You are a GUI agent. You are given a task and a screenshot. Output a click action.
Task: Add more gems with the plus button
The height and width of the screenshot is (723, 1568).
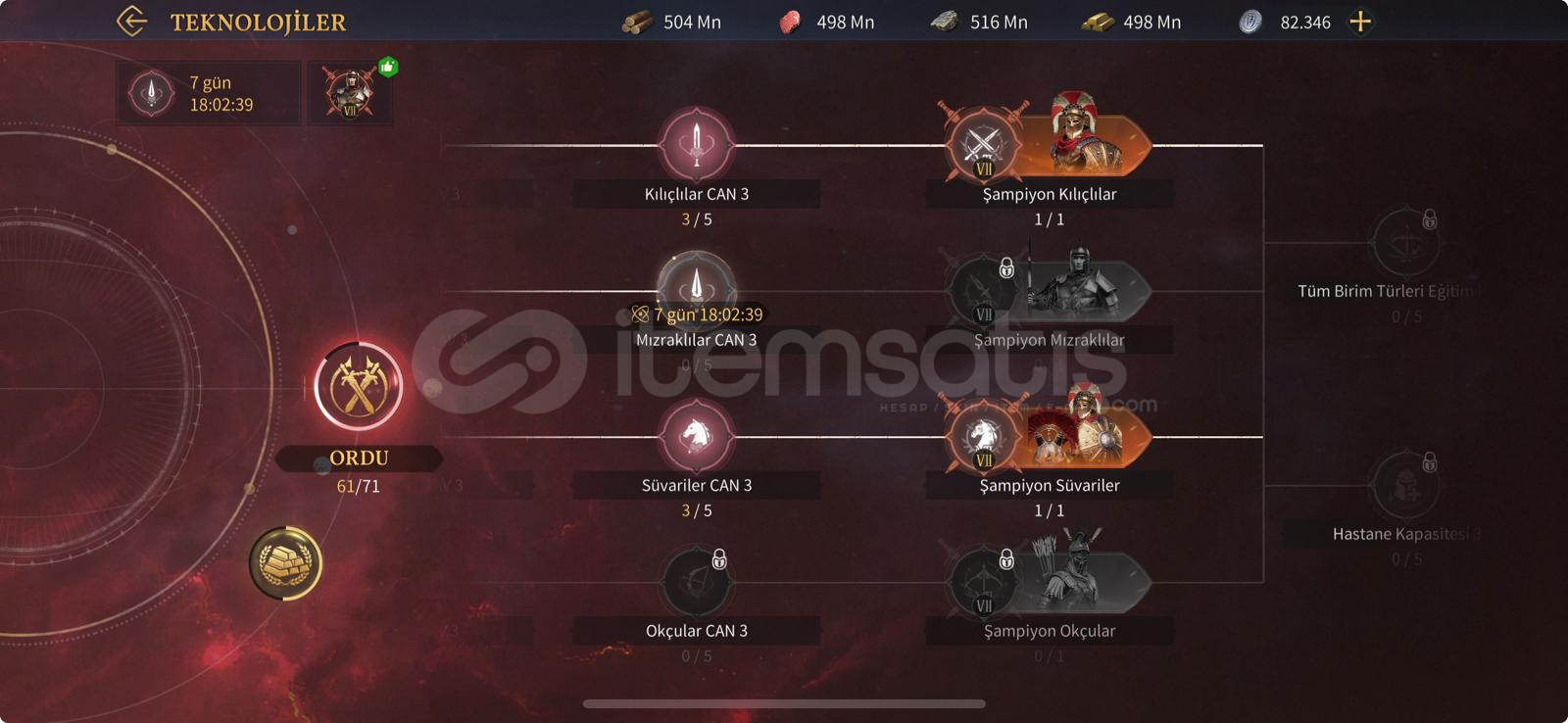[x=1360, y=22]
